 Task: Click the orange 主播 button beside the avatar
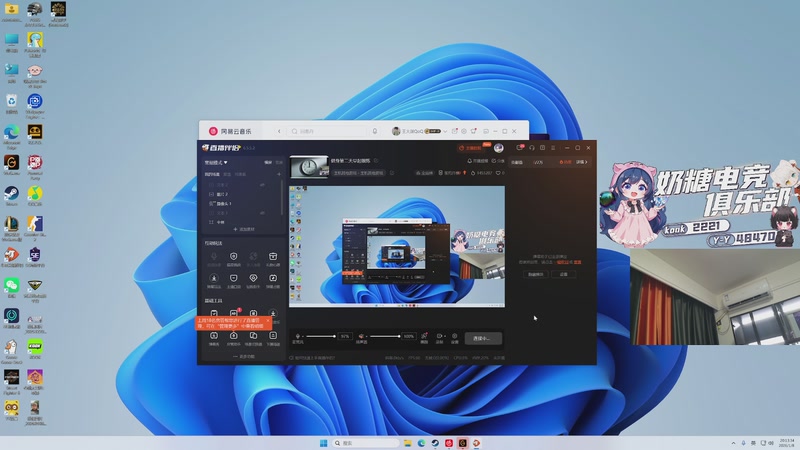tap(470, 148)
